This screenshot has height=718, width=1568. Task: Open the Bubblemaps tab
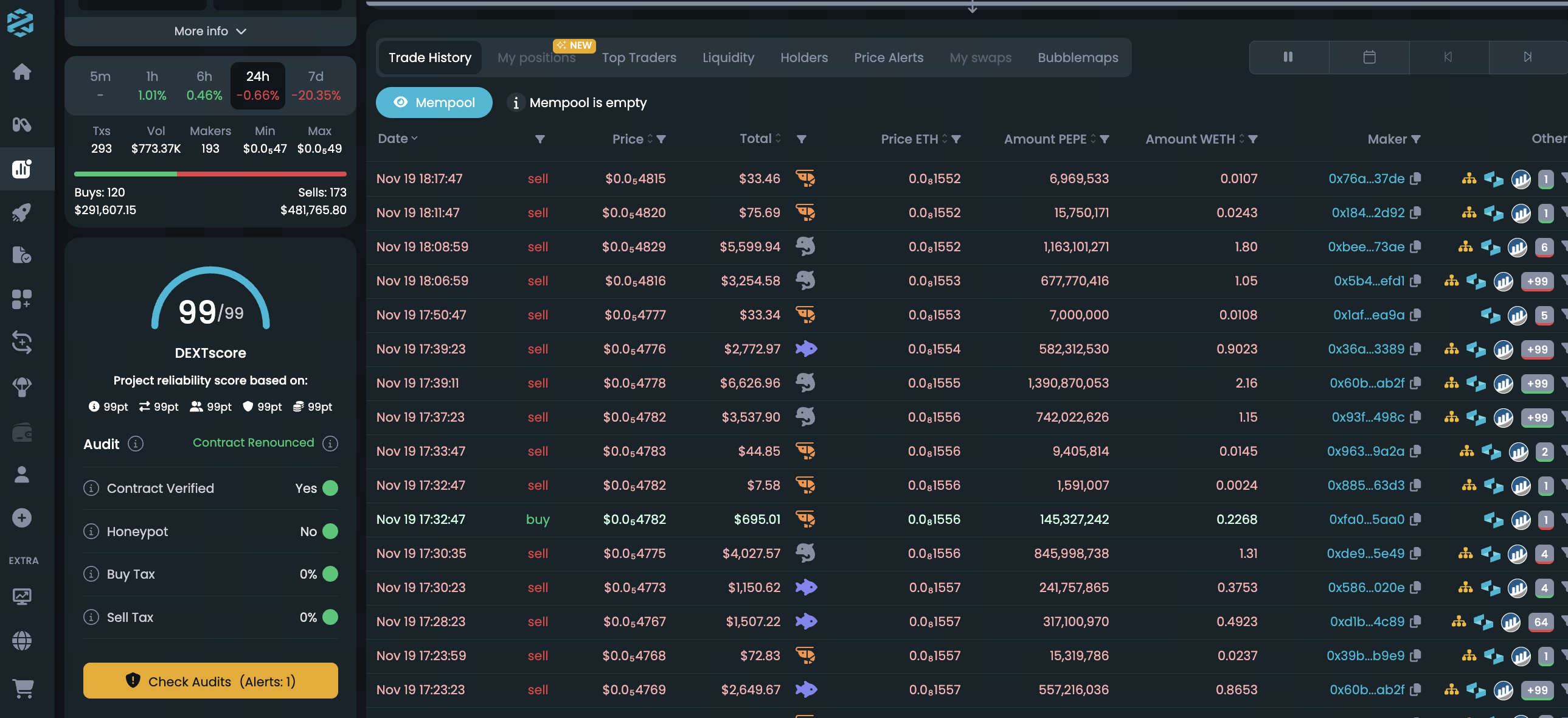(1077, 58)
